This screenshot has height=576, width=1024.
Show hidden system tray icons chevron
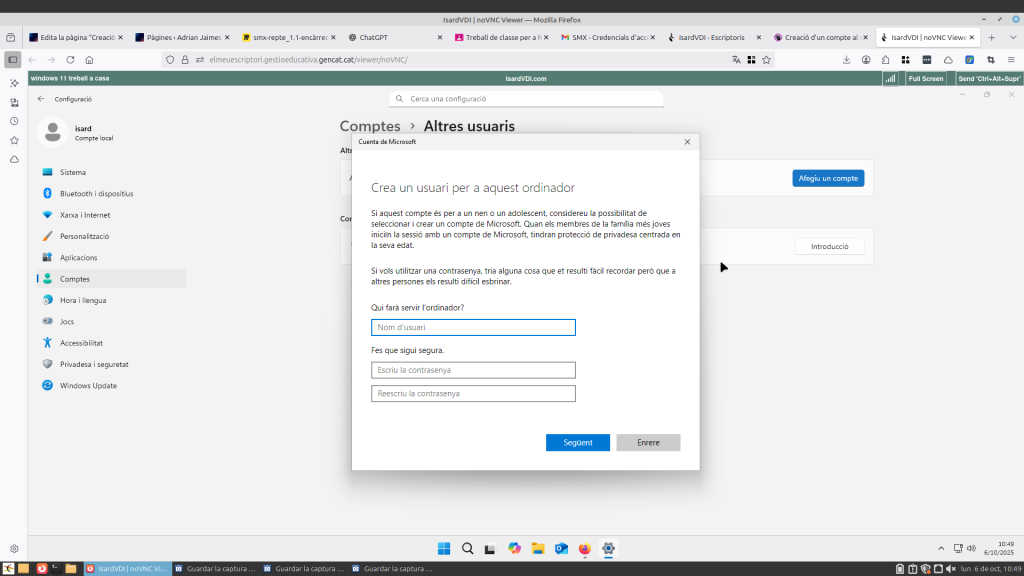tap(938, 548)
